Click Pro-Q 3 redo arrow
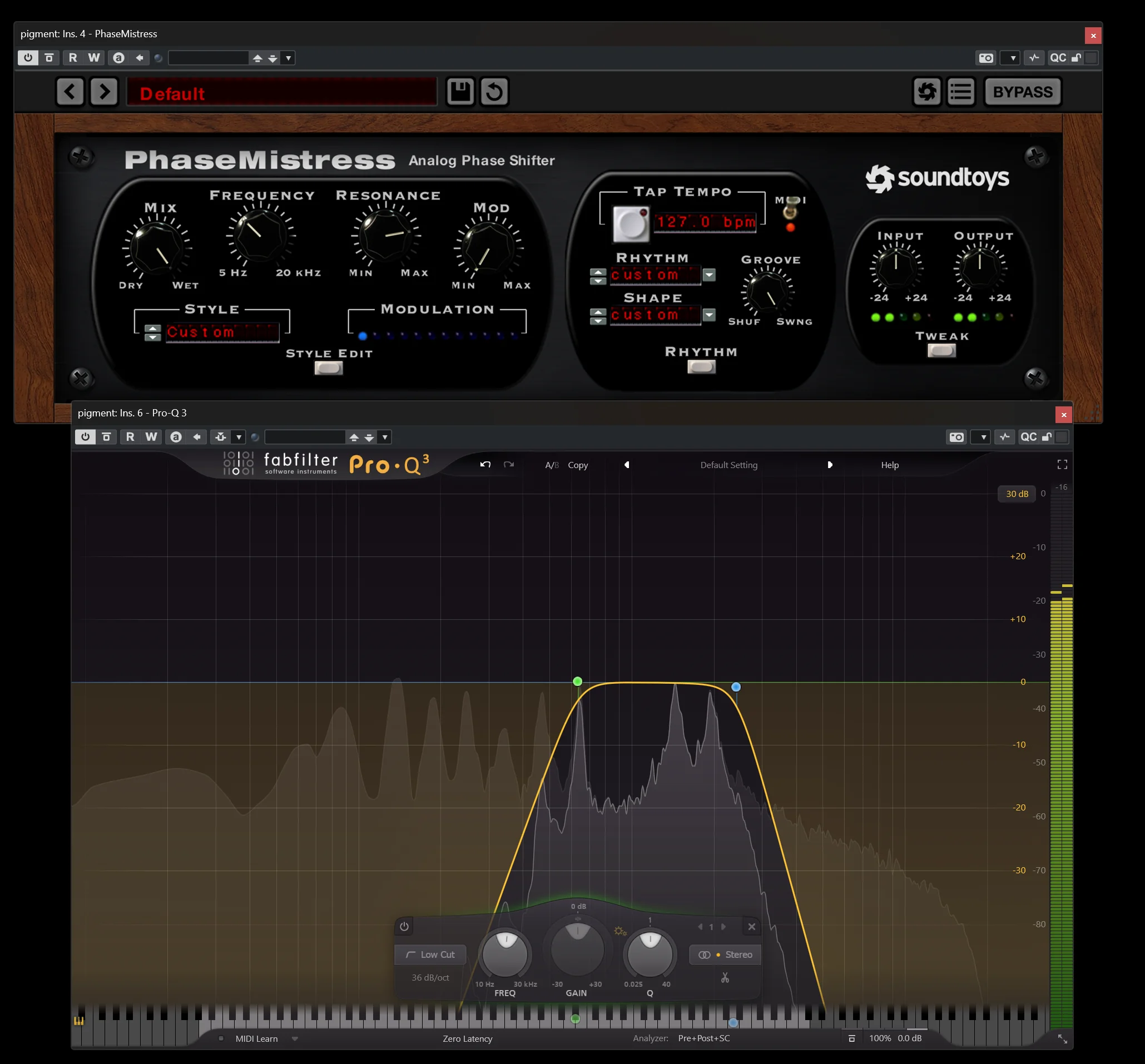This screenshot has height=1064, width=1145. [509, 465]
